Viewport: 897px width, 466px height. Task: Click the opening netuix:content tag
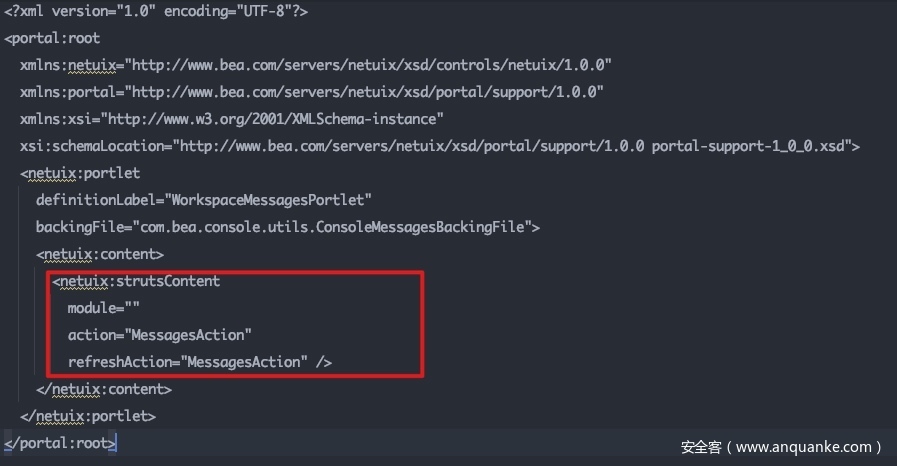[100, 254]
